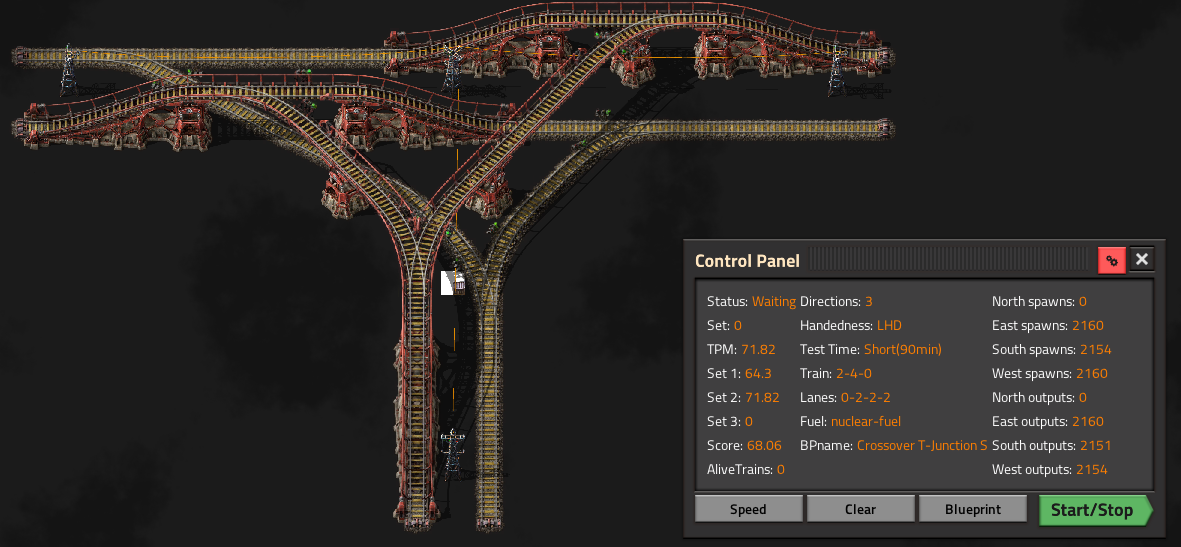Click the Lanes value 0-2-2-2
This screenshot has height=547, width=1181.
click(x=865, y=397)
